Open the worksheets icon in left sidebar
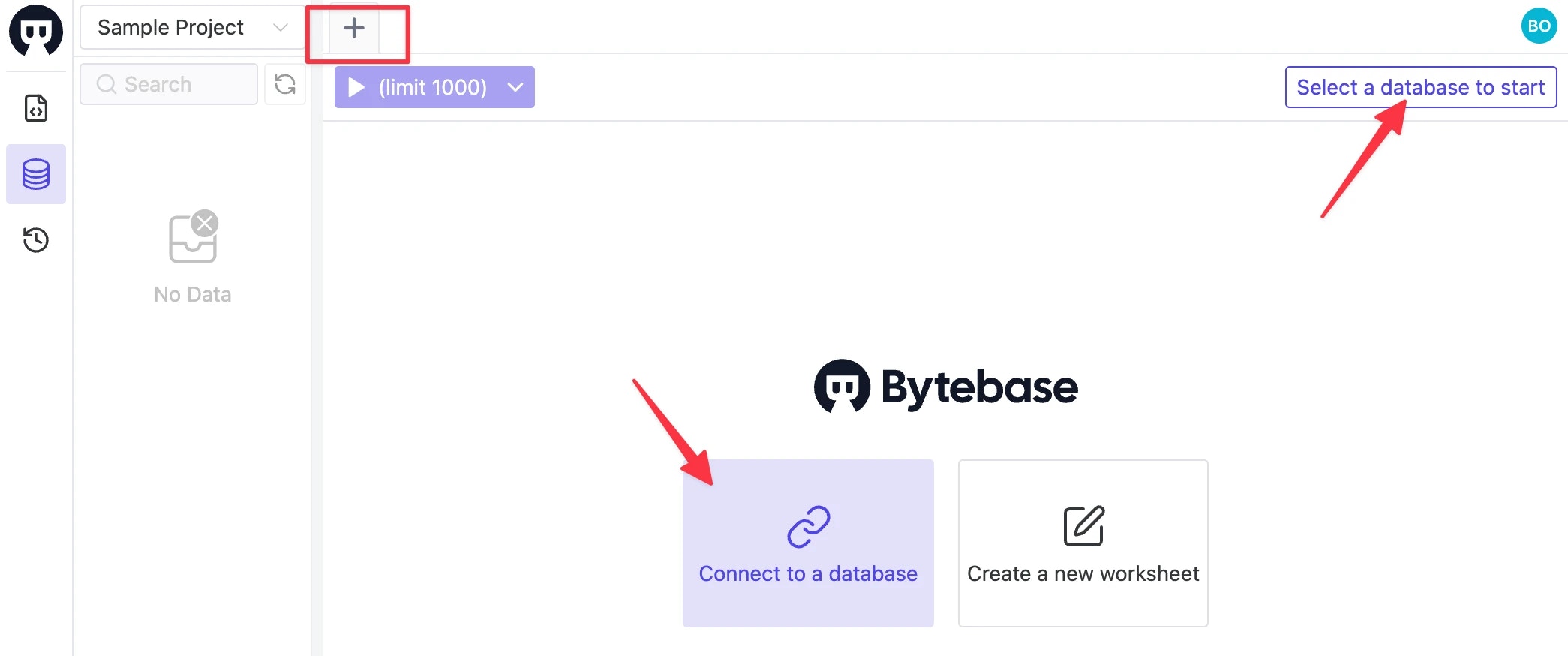1568x656 pixels. 36,108
